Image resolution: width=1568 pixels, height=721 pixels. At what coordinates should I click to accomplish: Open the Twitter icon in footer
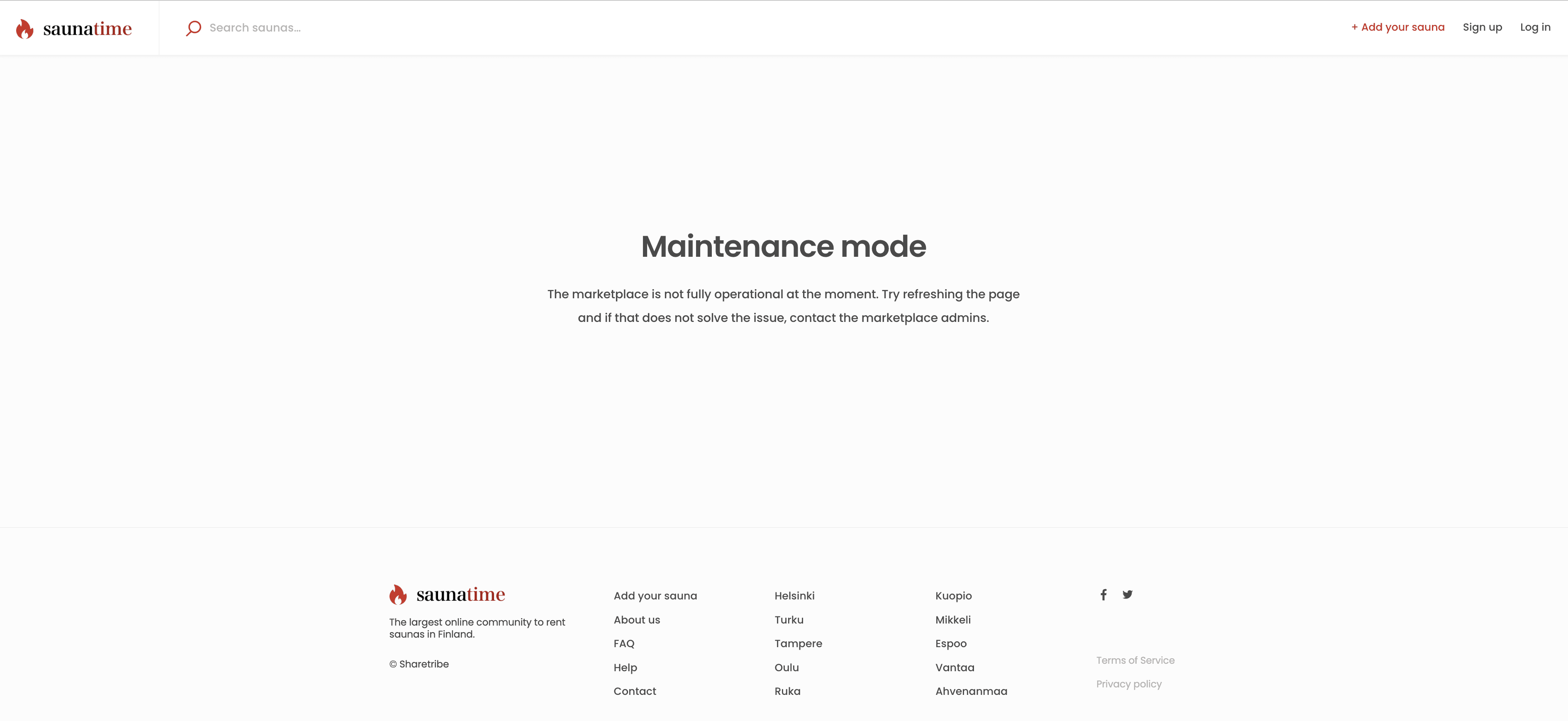point(1127,594)
